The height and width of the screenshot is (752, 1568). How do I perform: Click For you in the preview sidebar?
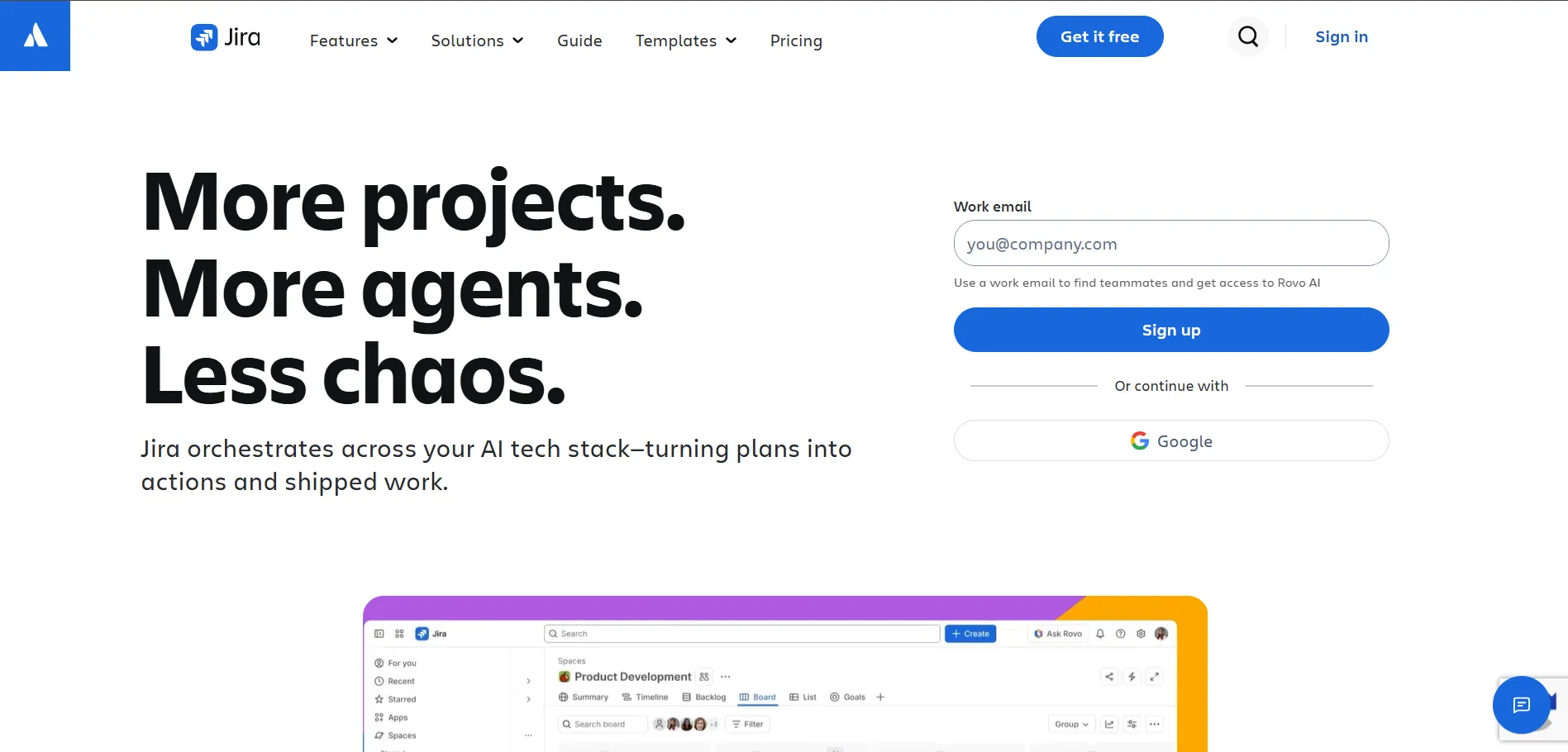(x=396, y=663)
